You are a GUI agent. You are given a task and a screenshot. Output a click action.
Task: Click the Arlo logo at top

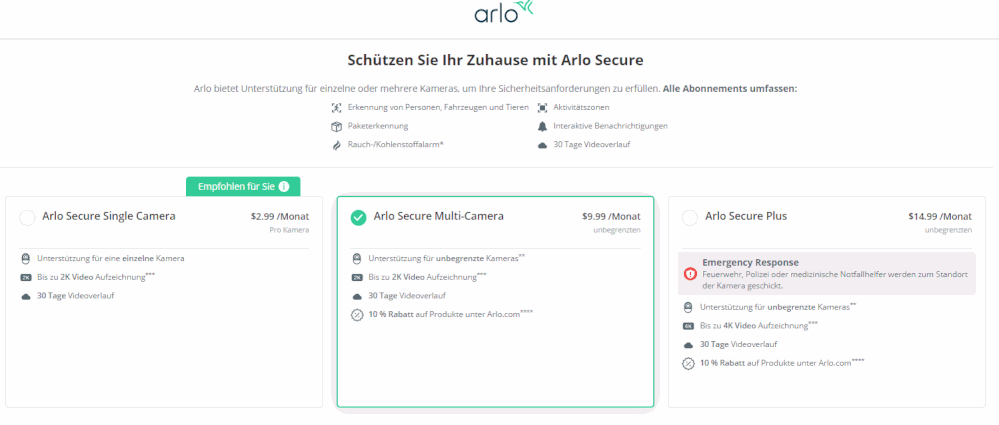coord(503,12)
